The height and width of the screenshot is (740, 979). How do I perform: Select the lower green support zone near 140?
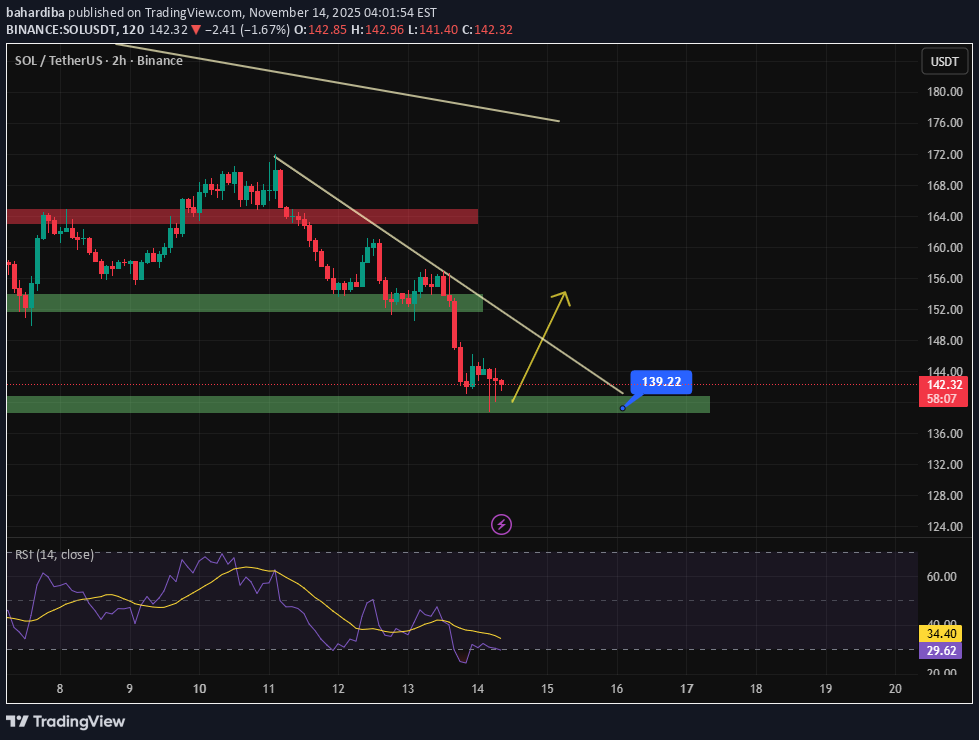click(300, 404)
